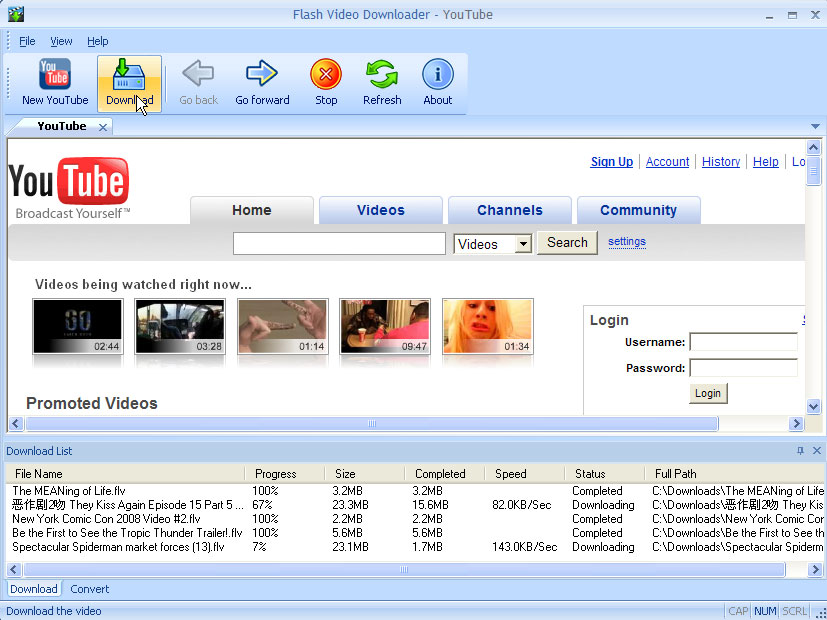This screenshot has height=620, width=827.
Task: Follow the Sign Up link
Action: click(611, 161)
